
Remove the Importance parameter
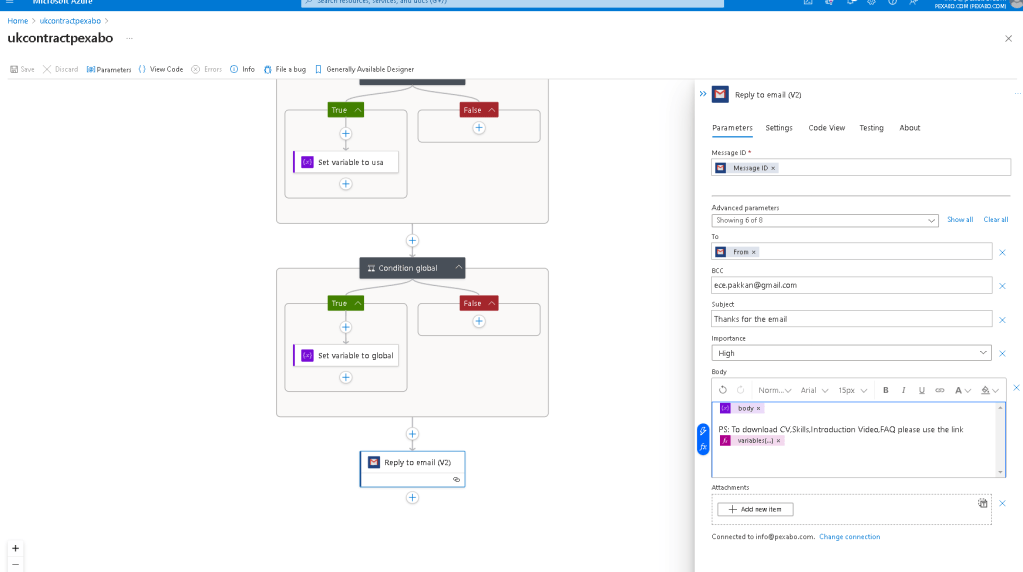[x=1002, y=354]
